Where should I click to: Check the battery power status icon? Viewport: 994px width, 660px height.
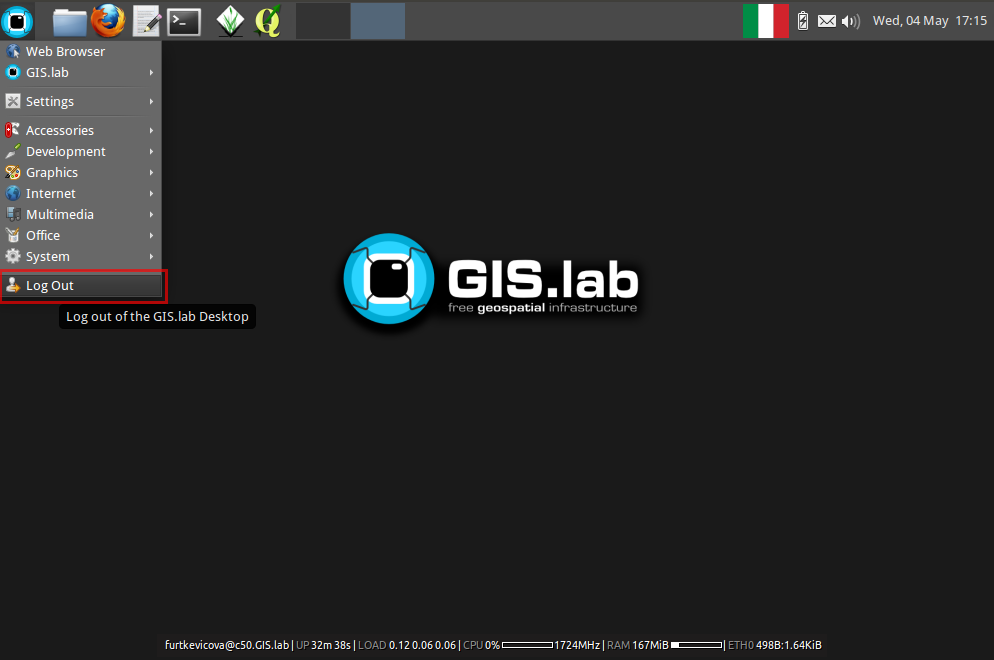pyautogui.click(x=803, y=21)
